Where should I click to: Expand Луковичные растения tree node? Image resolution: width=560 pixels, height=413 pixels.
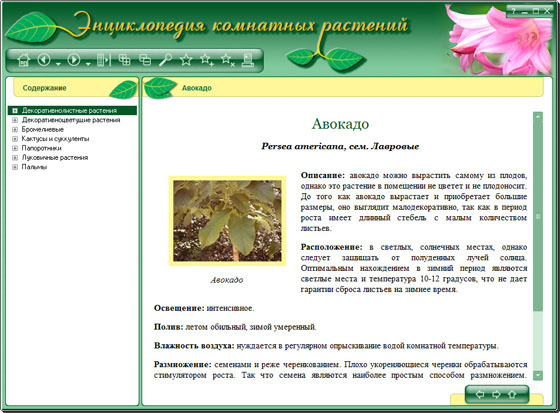point(15,158)
